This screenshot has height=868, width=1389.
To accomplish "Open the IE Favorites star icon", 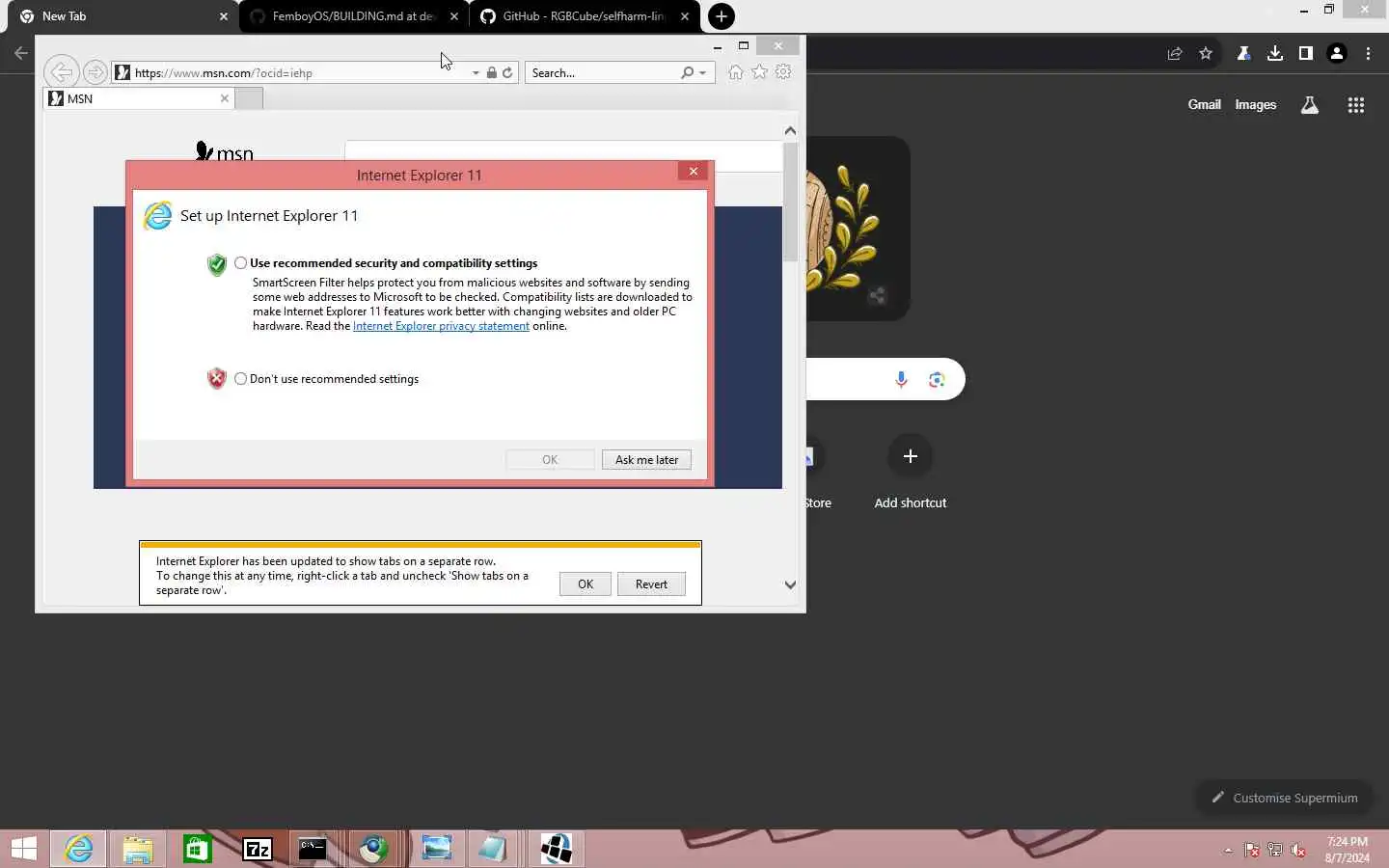I will tap(760, 72).
